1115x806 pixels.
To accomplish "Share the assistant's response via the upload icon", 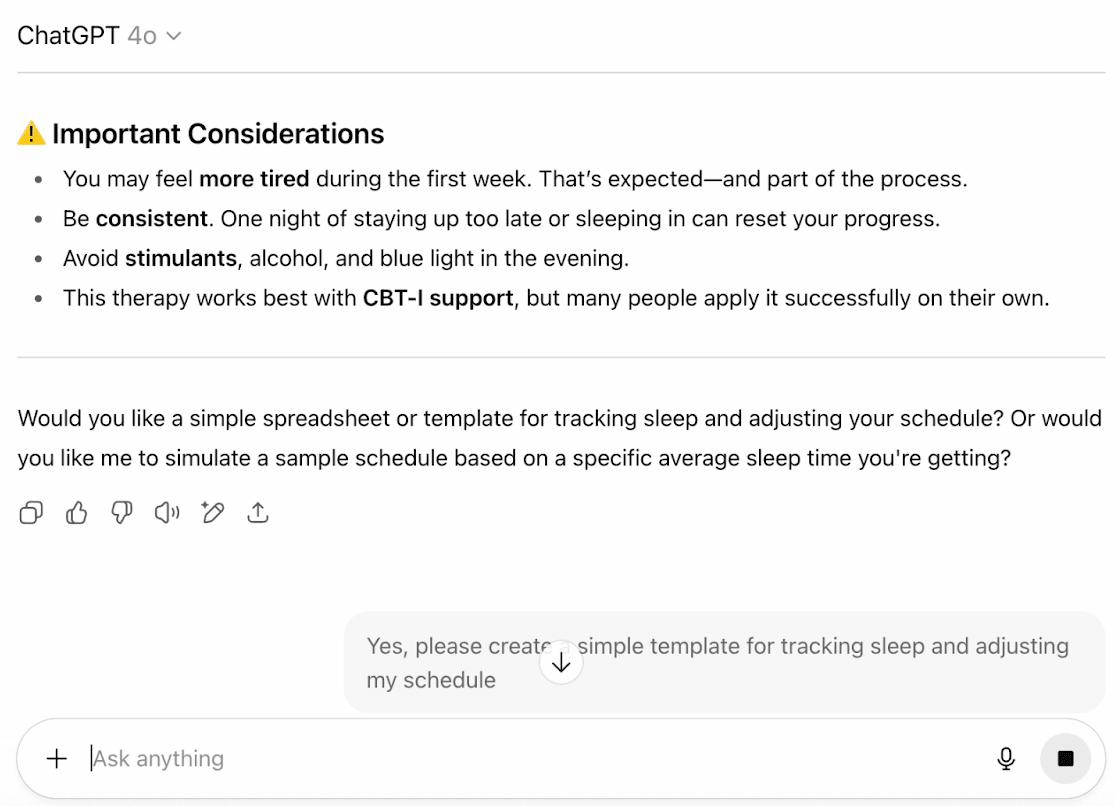I will point(257,512).
